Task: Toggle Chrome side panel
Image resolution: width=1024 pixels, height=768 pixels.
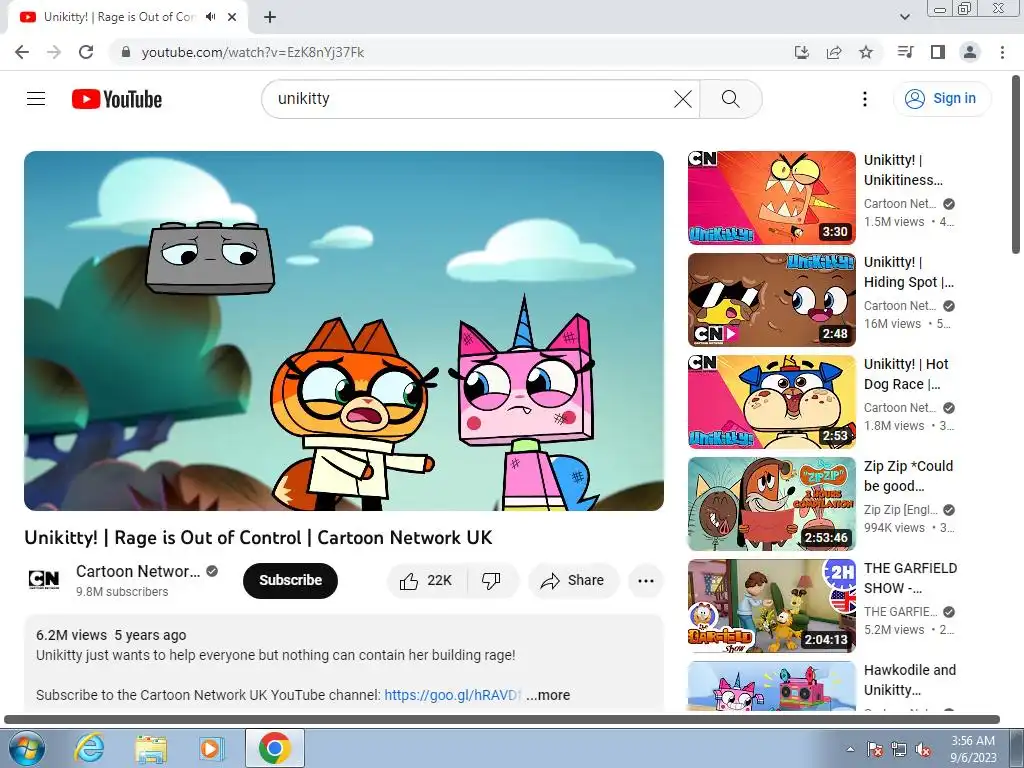Action: click(x=938, y=52)
